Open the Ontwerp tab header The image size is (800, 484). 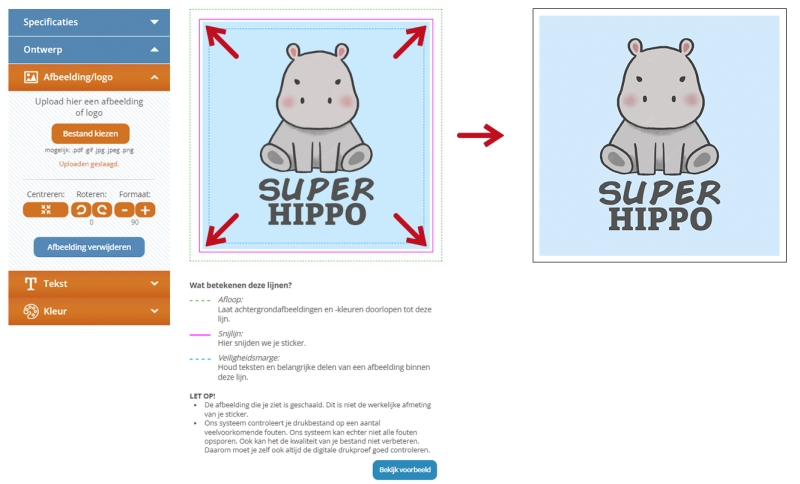coord(89,49)
